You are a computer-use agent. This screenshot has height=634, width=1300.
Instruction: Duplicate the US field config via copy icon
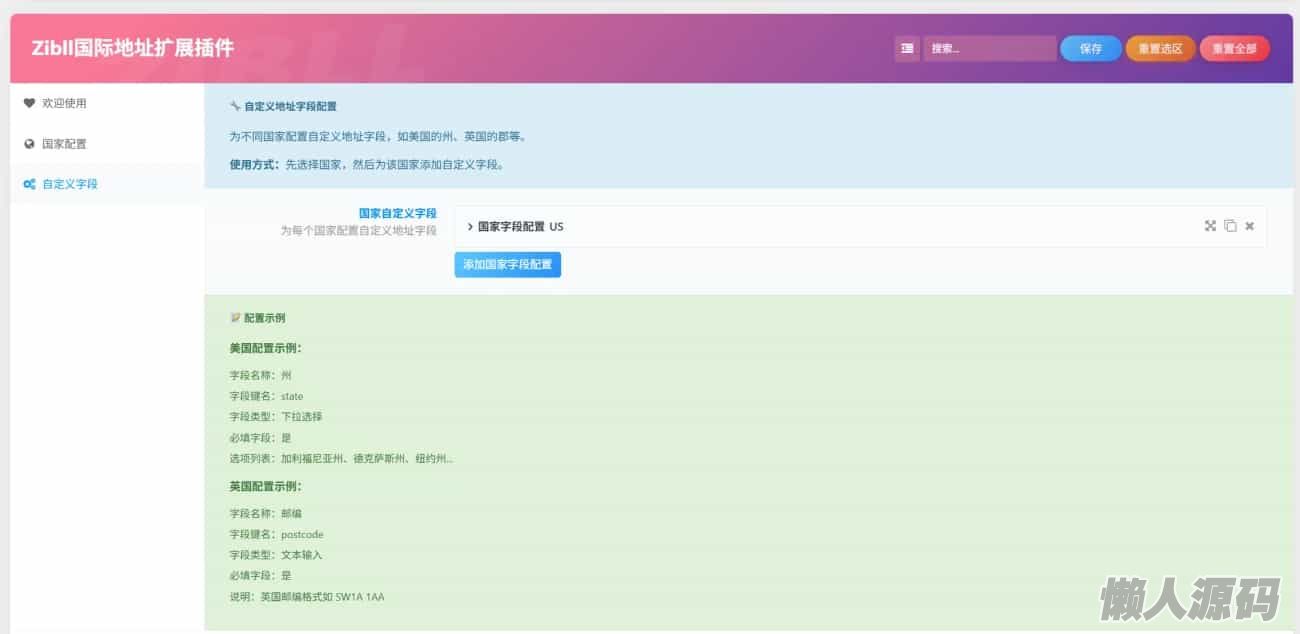pyautogui.click(x=1230, y=226)
